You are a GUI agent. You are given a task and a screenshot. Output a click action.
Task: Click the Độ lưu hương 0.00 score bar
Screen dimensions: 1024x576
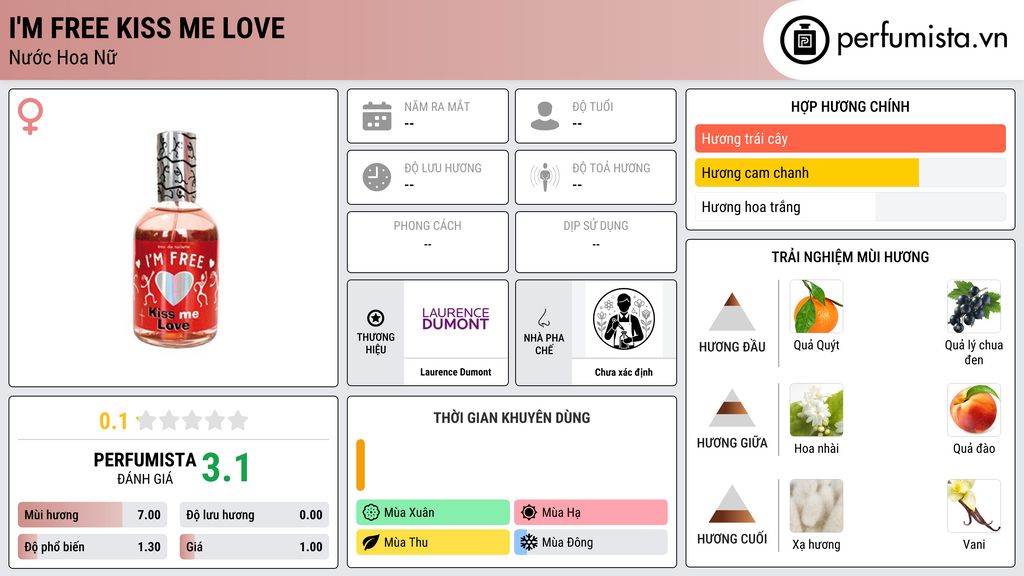click(254, 515)
